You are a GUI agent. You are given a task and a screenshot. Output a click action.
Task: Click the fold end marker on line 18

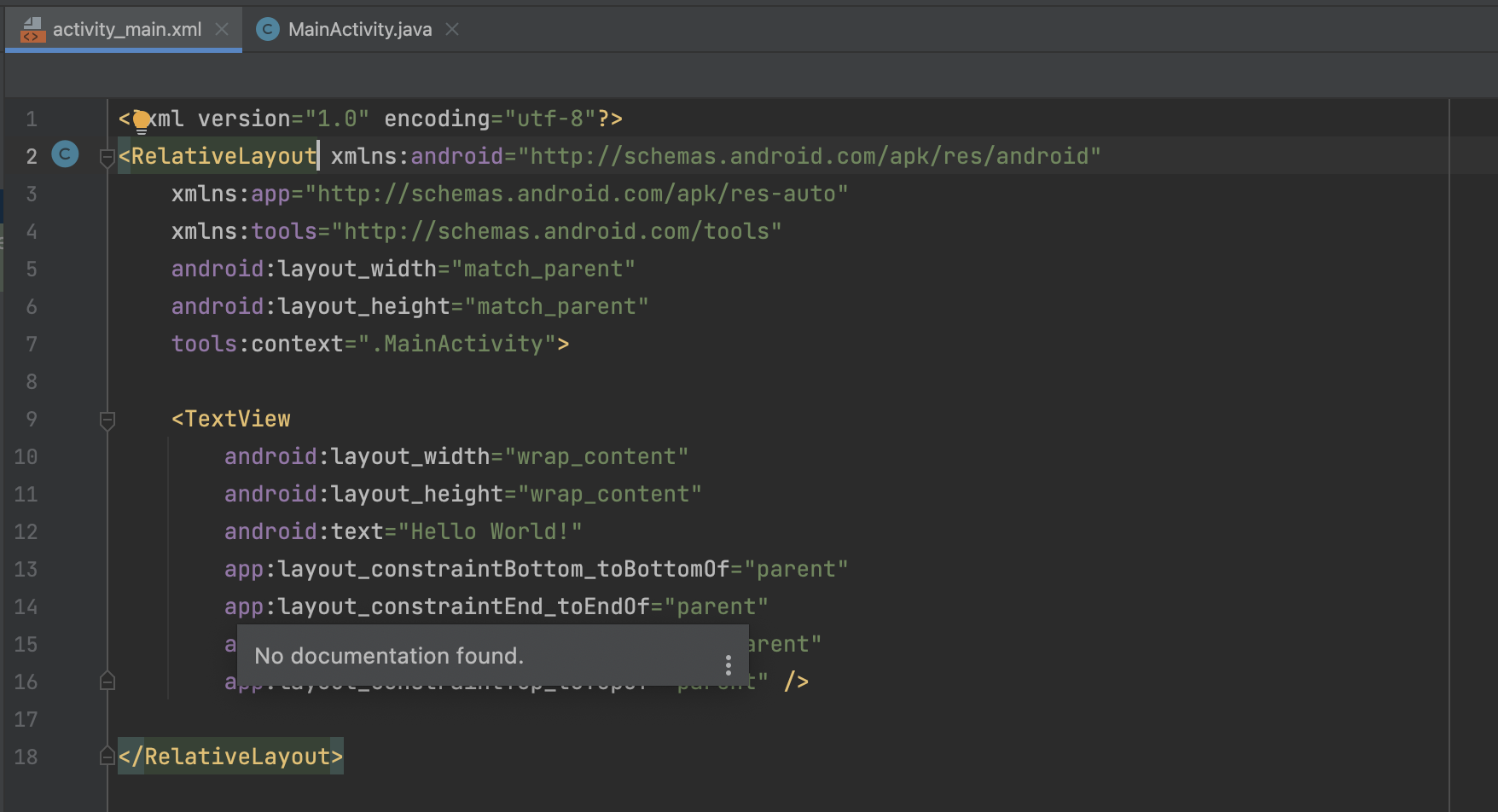click(x=107, y=757)
